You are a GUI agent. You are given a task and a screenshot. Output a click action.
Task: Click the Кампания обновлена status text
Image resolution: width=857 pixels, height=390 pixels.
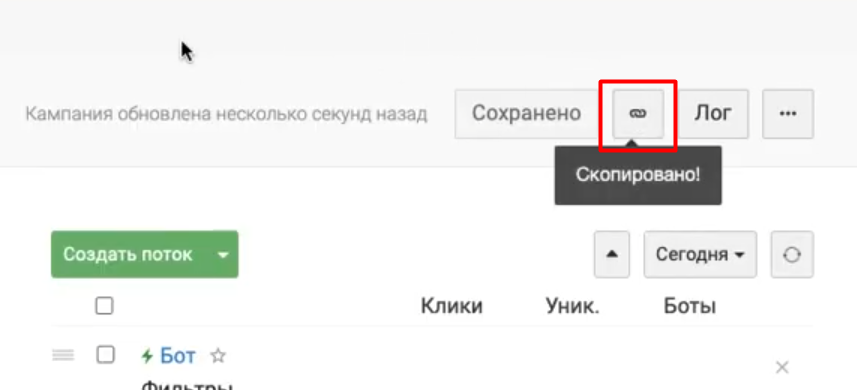tap(226, 114)
